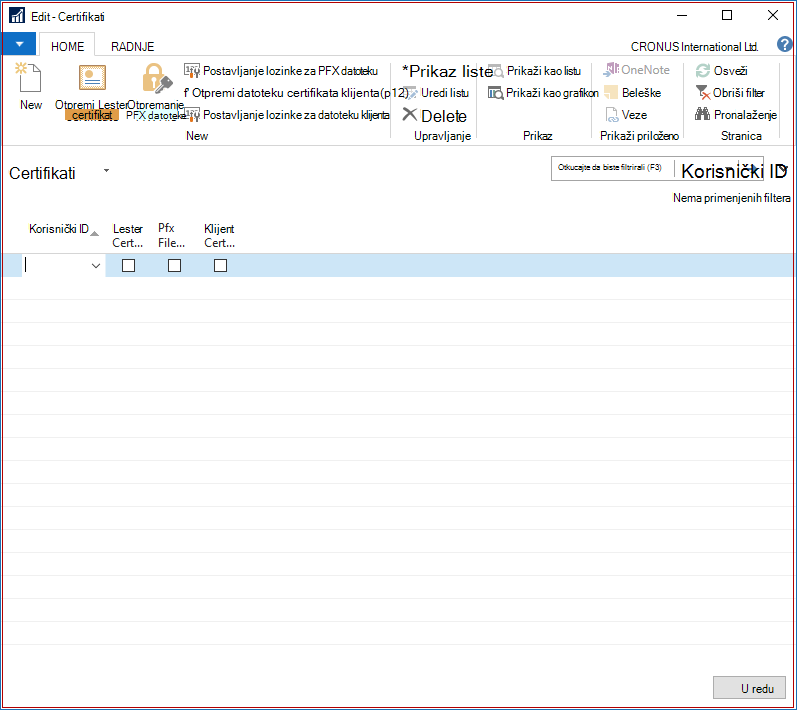
Task: Click the Delete X icon
Action: (x=410, y=115)
